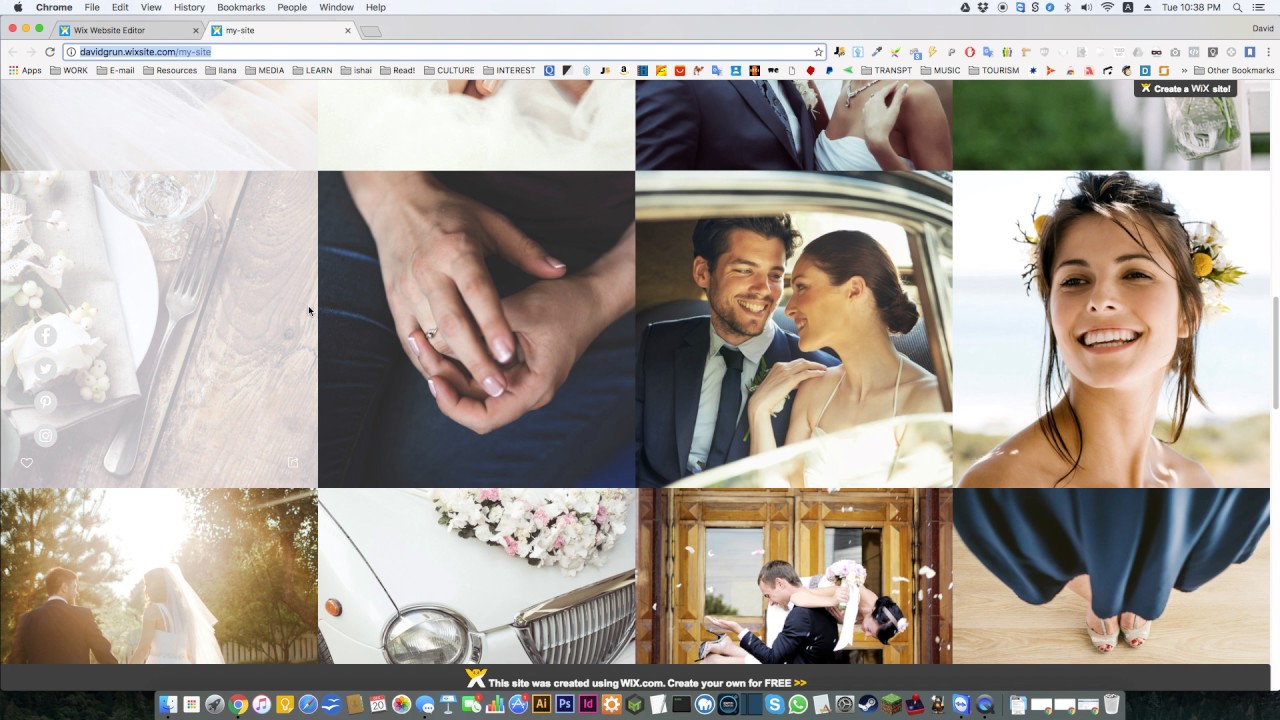Open the white car with bouquet photo
The width and height of the screenshot is (1280, 720).
[x=476, y=576]
